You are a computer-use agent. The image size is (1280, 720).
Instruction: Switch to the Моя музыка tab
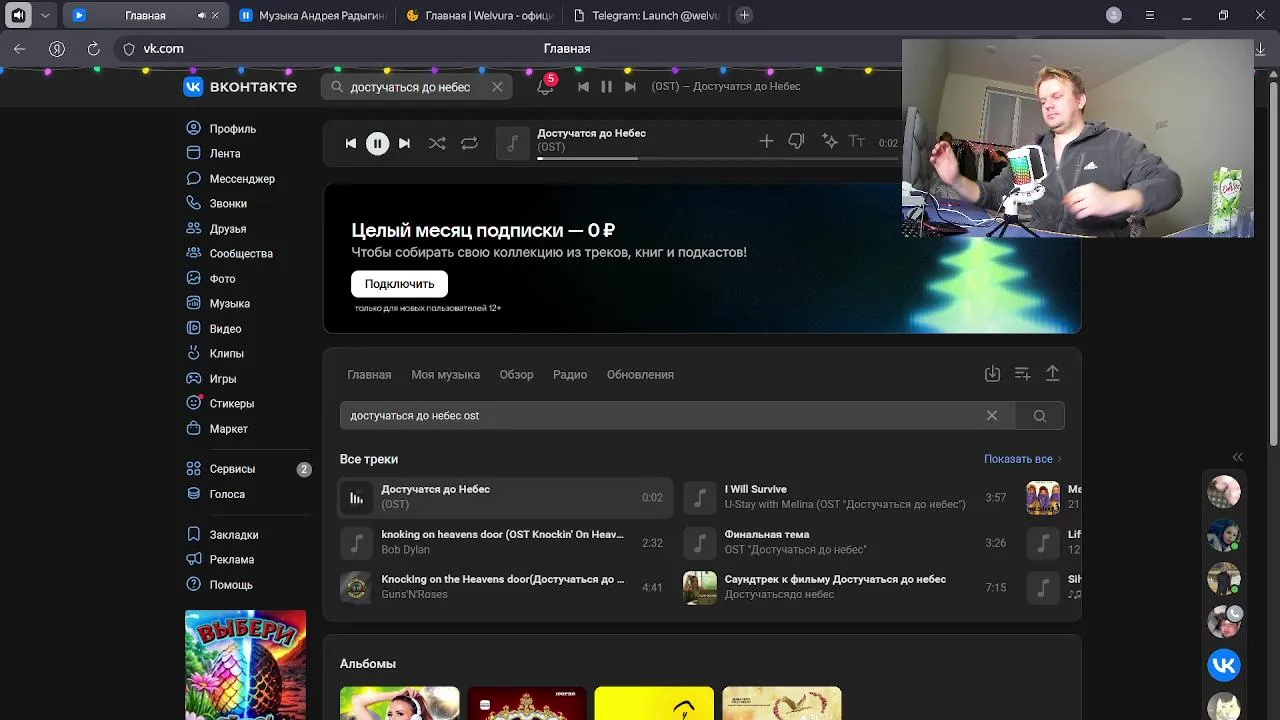click(x=445, y=375)
